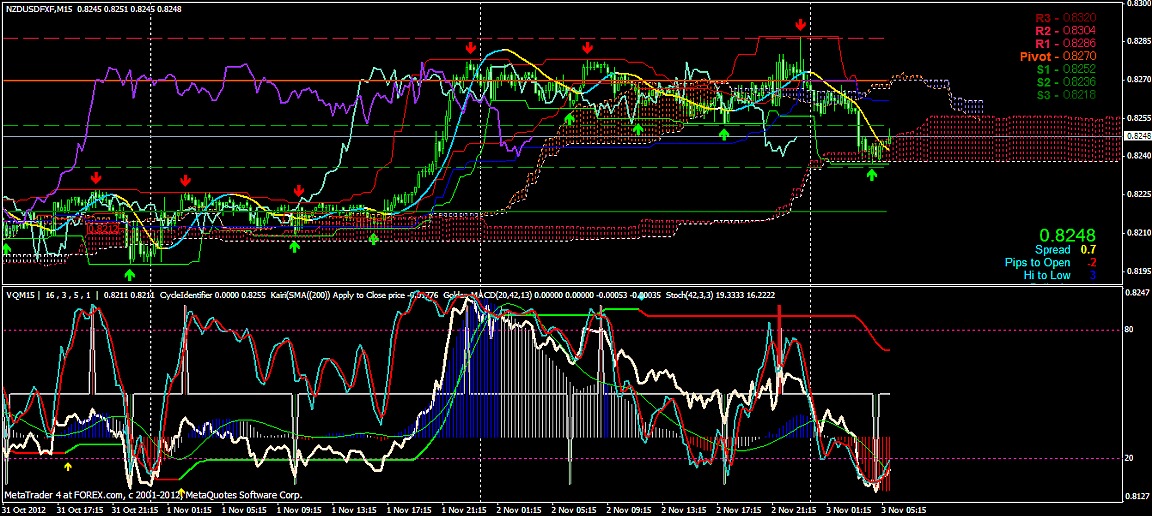Click the red down arrow nearest the 1 Nov 21:15 gridline
This screenshot has width=1152, height=516.
tap(469, 48)
